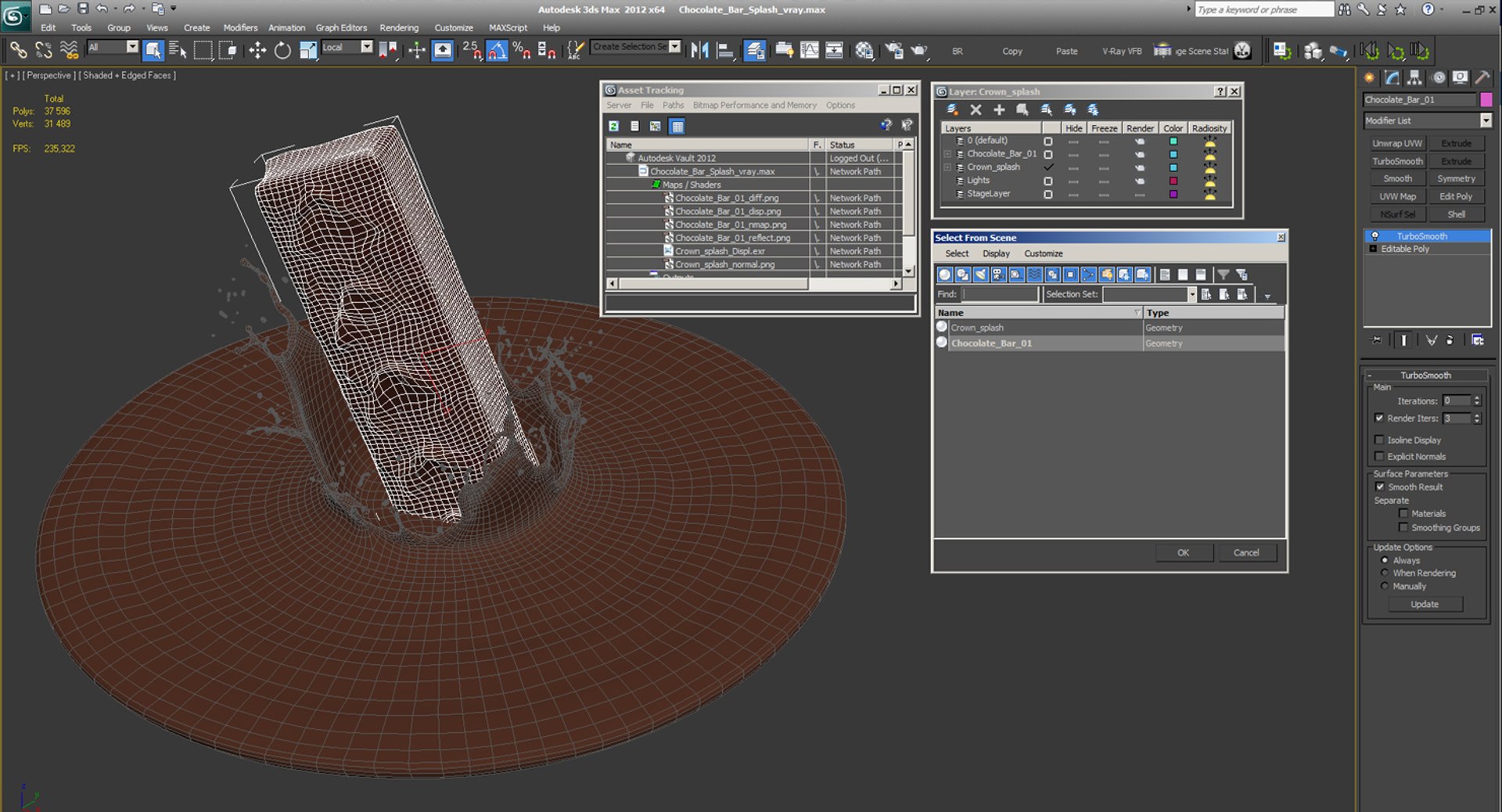Viewport: 1502px width, 812px height.
Task: Delete layer using X icon in Layer dialog
Action: point(976,110)
